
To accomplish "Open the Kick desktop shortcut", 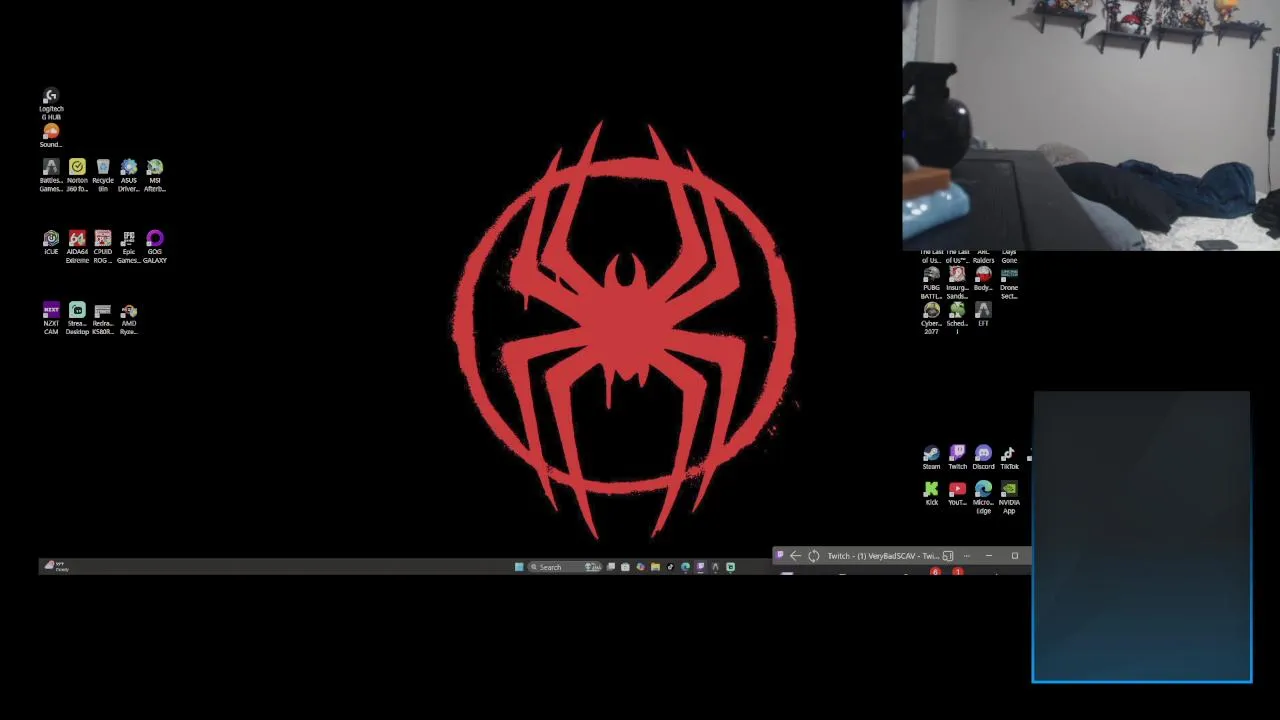I will [932, 494].
